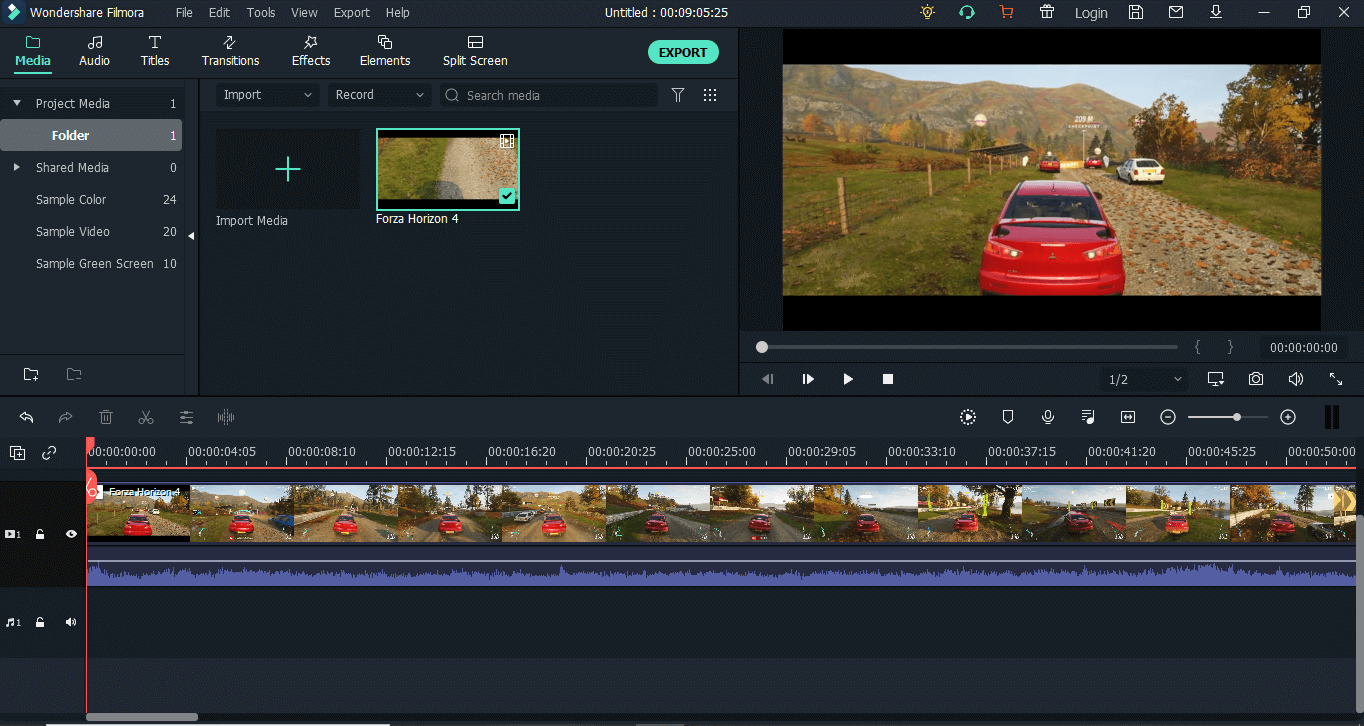Select the Folder item under Project Media
The image size is (1364, 726).
pyautogui.click(x=91, y=136)
